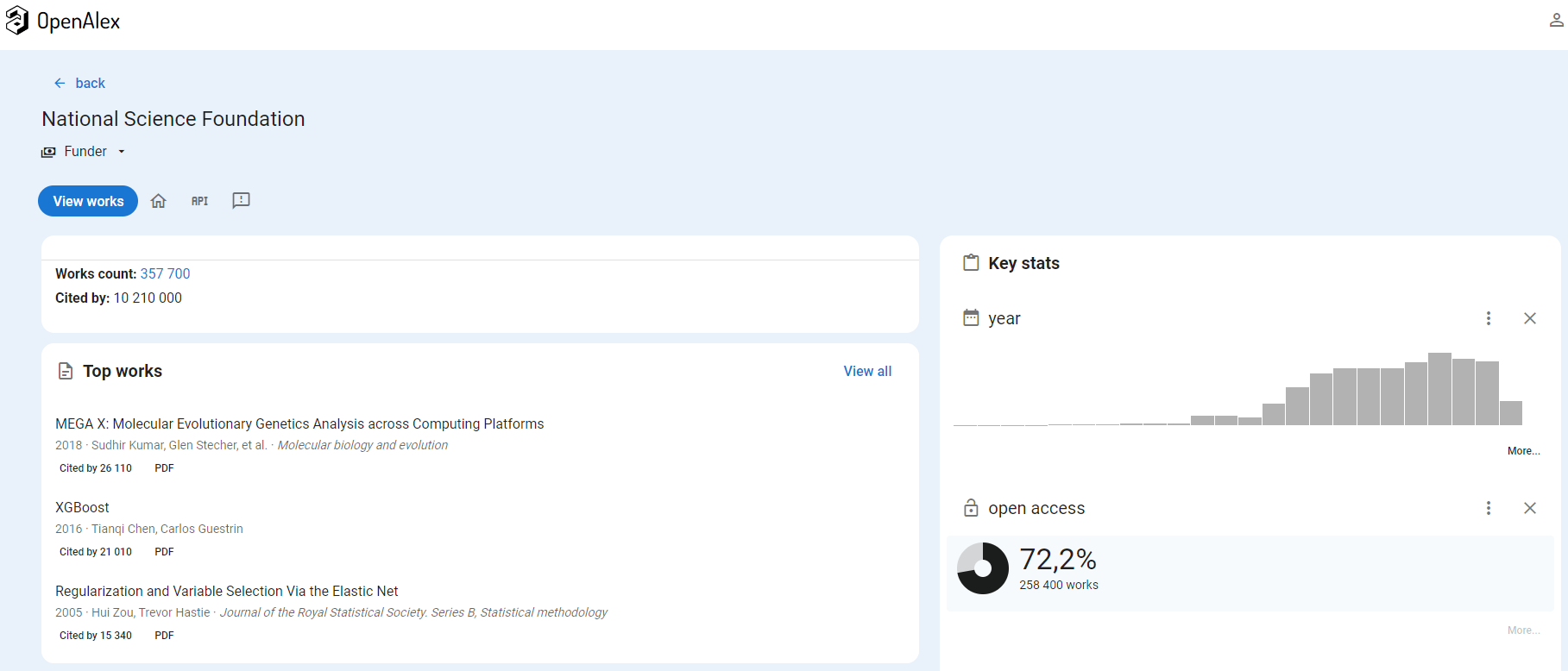The height and width of the screenshot is (671, 1568).
Task: Go back using the back link
Action: [x=90, y=83]
